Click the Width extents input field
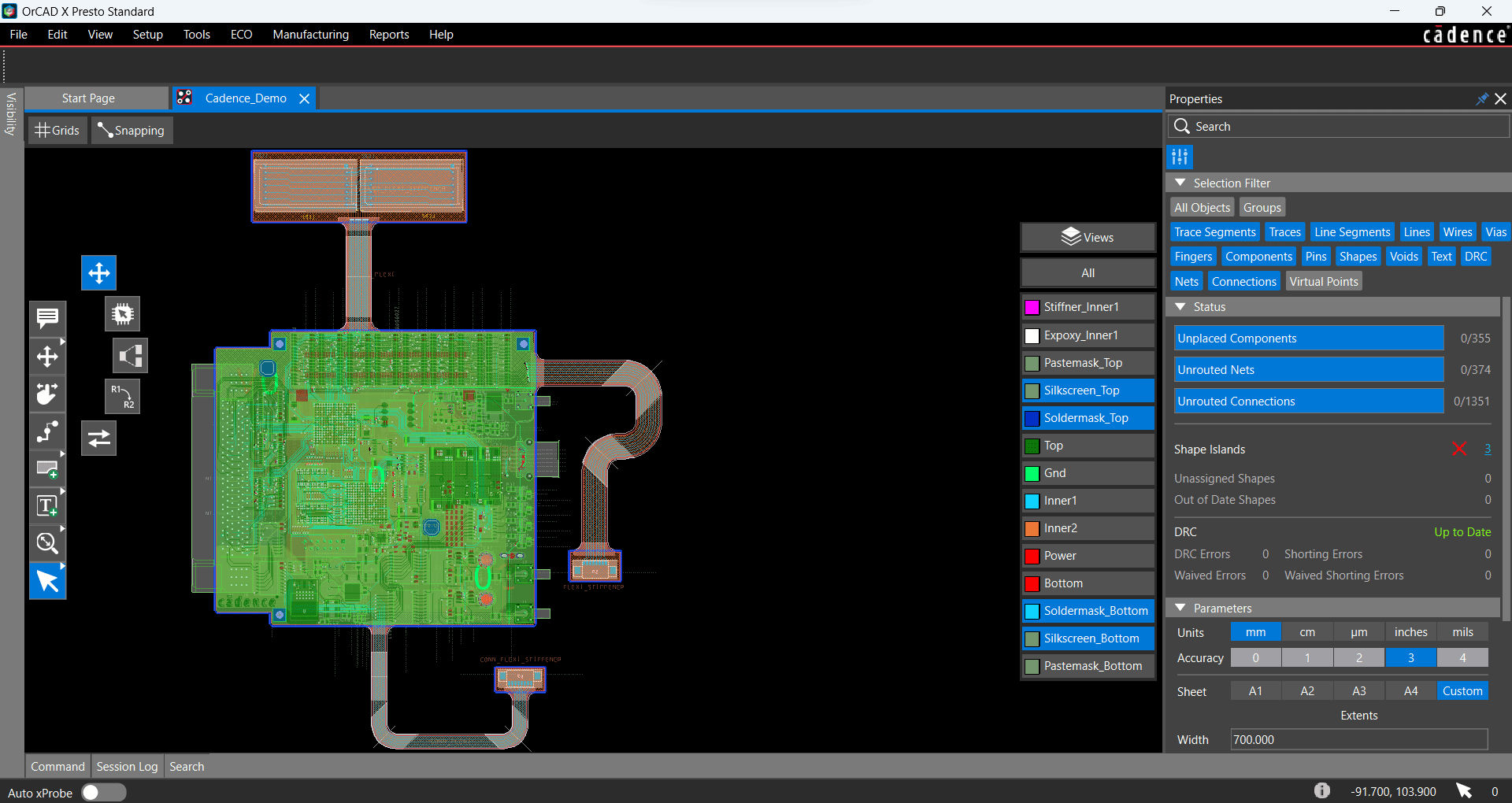The width and height of the screenshot is (1512, 803). (x=1358, y=740)
